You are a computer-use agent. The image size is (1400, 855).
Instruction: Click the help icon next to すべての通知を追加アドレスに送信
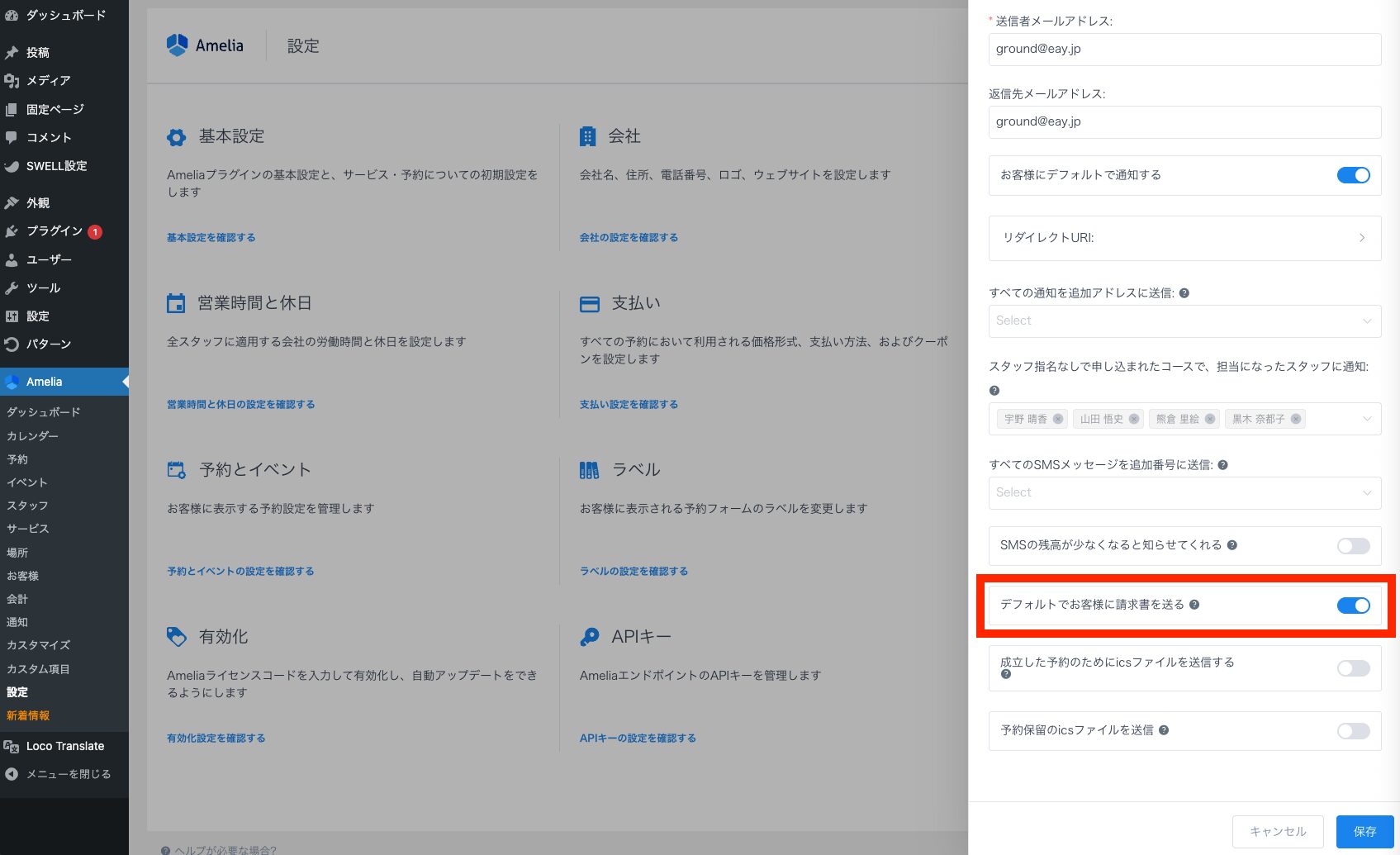[x=1184, y=293]
